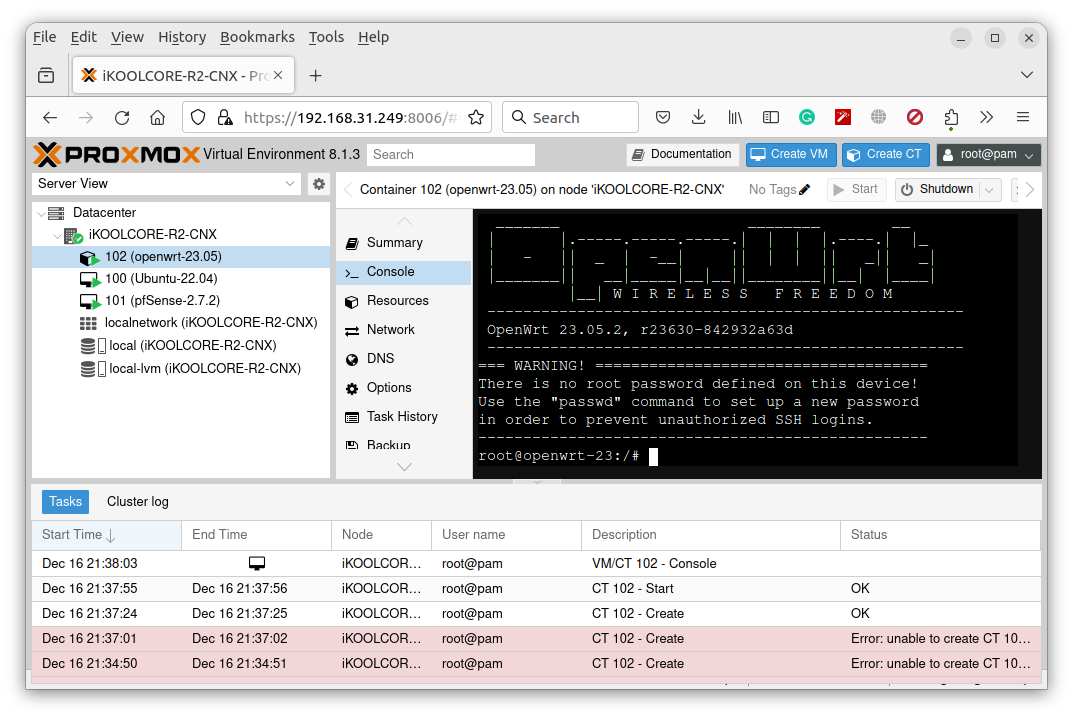Open the container Network section
Image resolution: width=1073 pixels, height=718 pixels.
[x=404, y=330]
